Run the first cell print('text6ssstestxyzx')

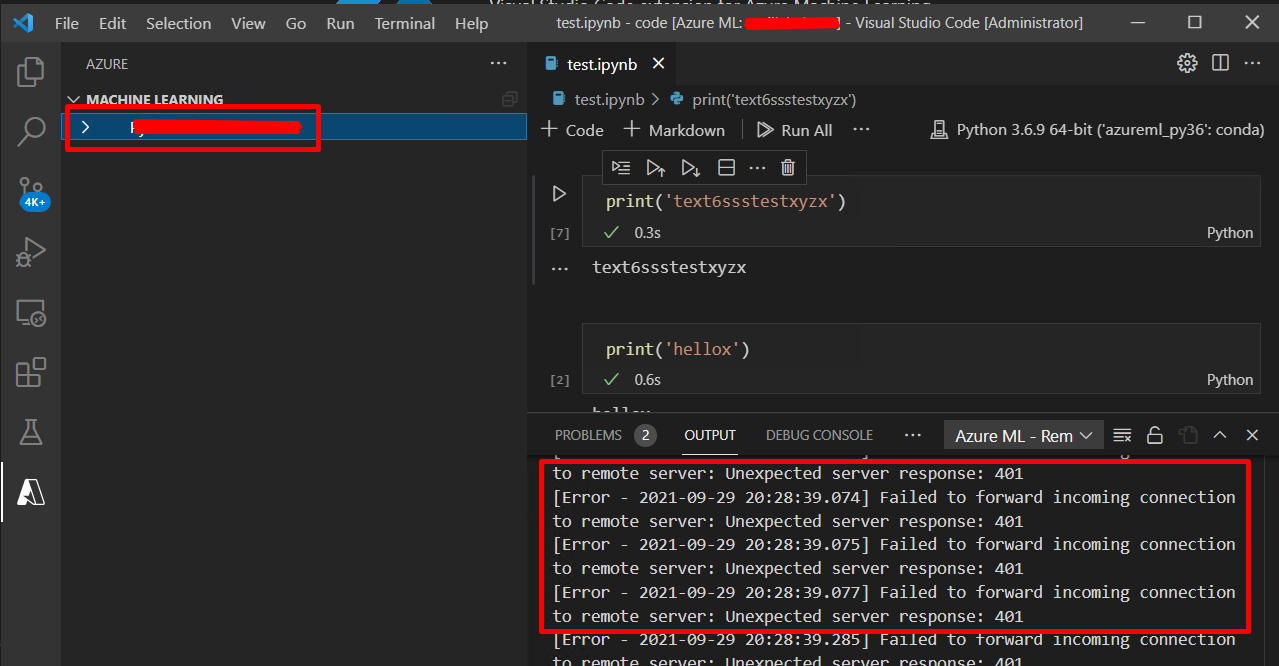click(x=559, y=194)
